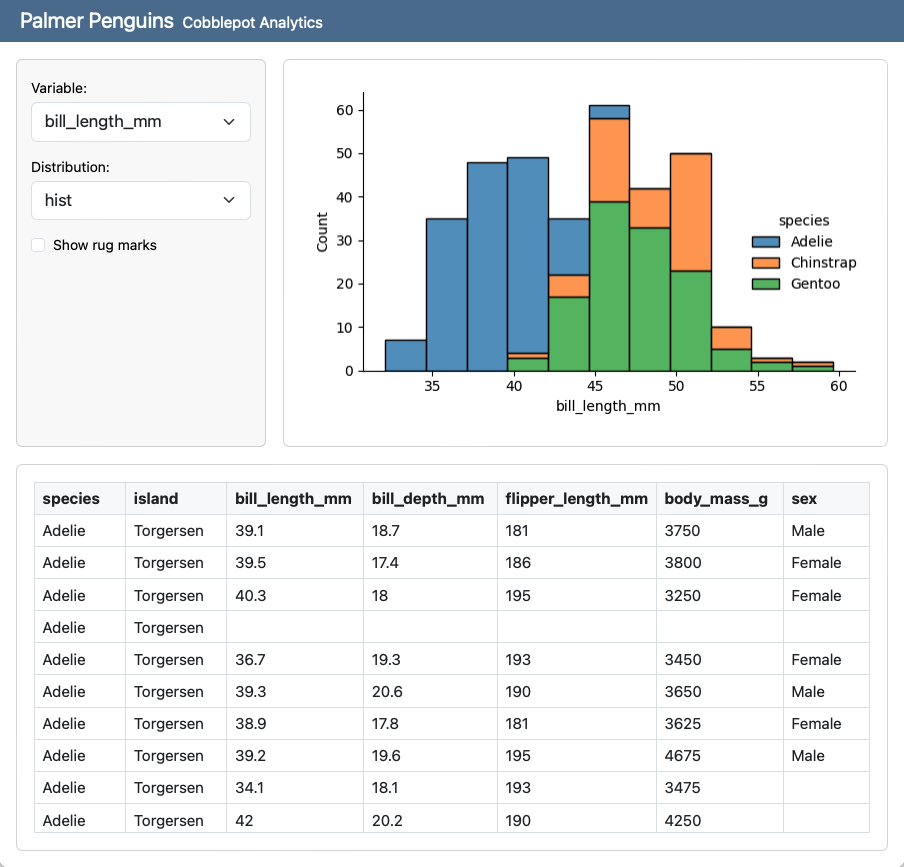Enable the Show rug marks checkbox
Screen dimensions: 904x867
[x=37, y=244]
